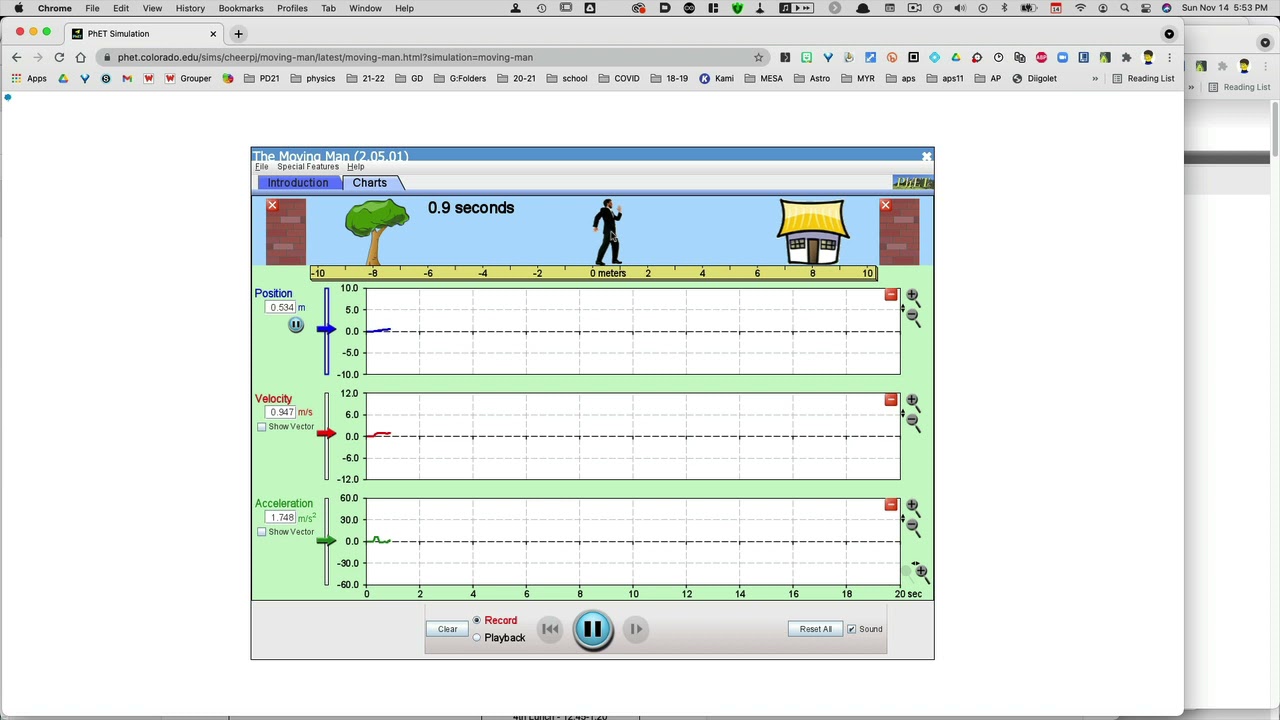Click the red Velocity slider arrow
Screen dimensions: 1280x720
[327, 433]
